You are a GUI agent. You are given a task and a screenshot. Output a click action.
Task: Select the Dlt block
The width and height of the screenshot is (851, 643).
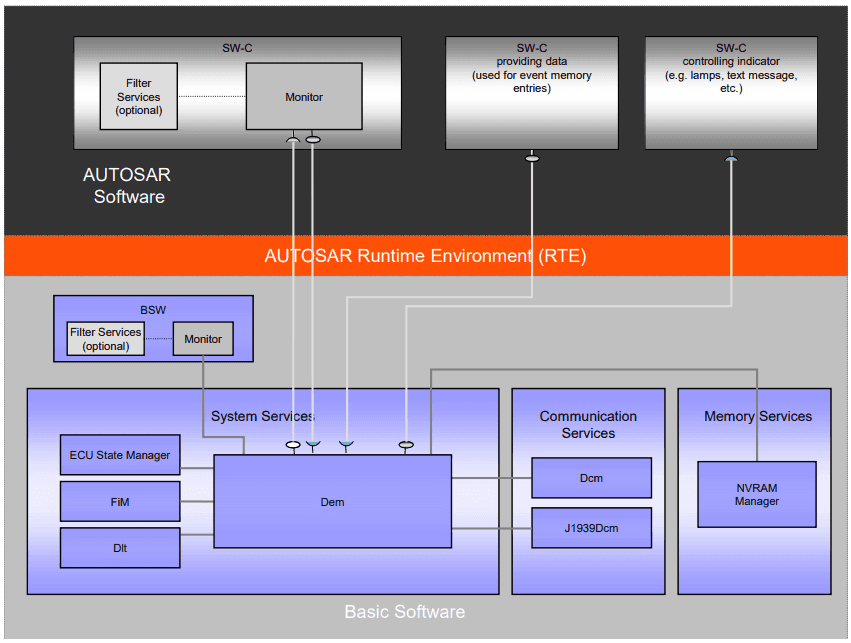120,547
